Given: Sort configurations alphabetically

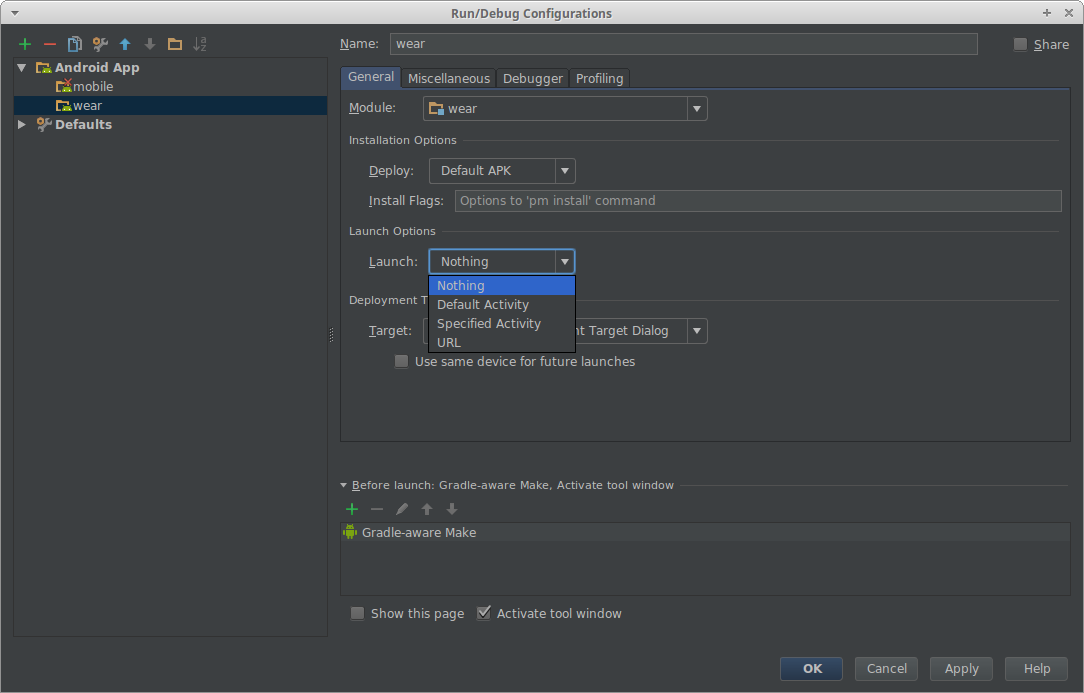Looking at the screenshot, I should point(200,44).
